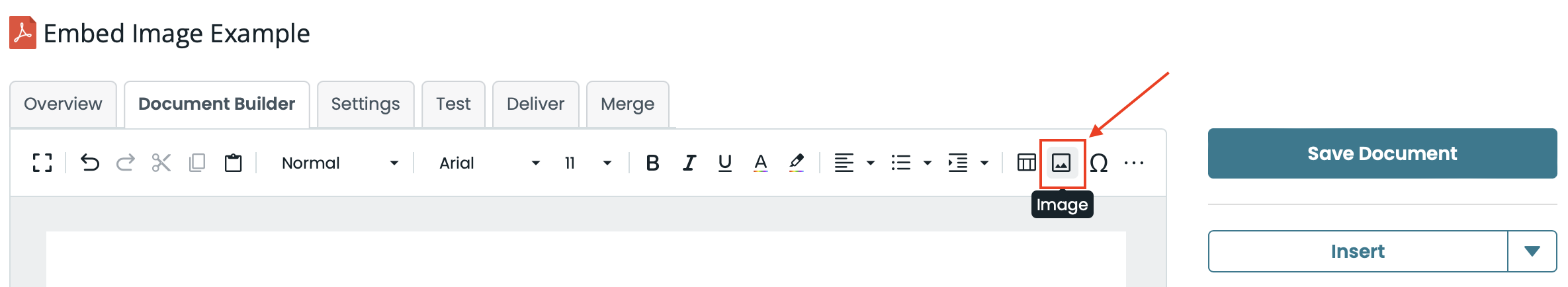
Task: Toggle underline formatting
Action: 724,163
